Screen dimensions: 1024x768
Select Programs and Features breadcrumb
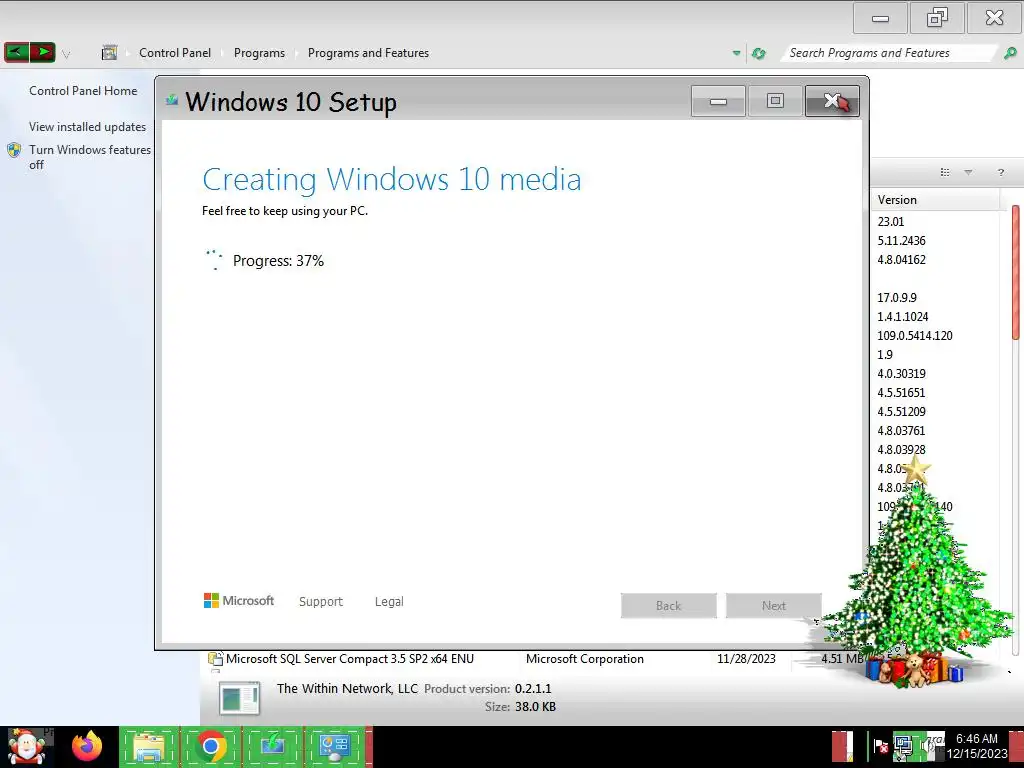tap(368, 53)
